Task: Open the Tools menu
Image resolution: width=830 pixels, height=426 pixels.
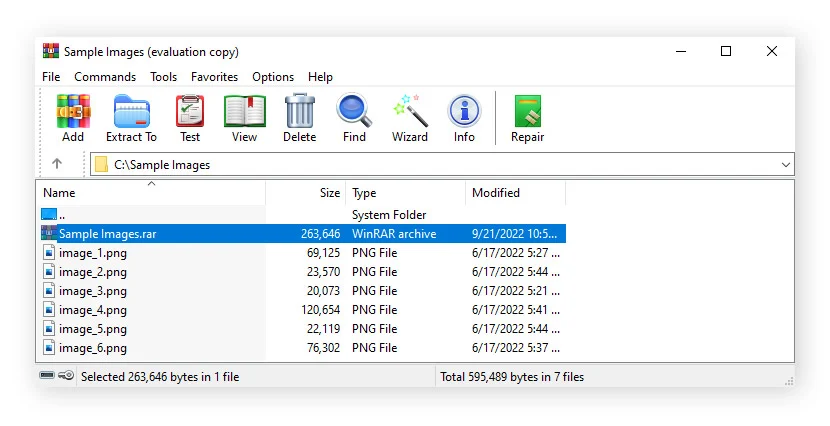Action: click(164, 77)
